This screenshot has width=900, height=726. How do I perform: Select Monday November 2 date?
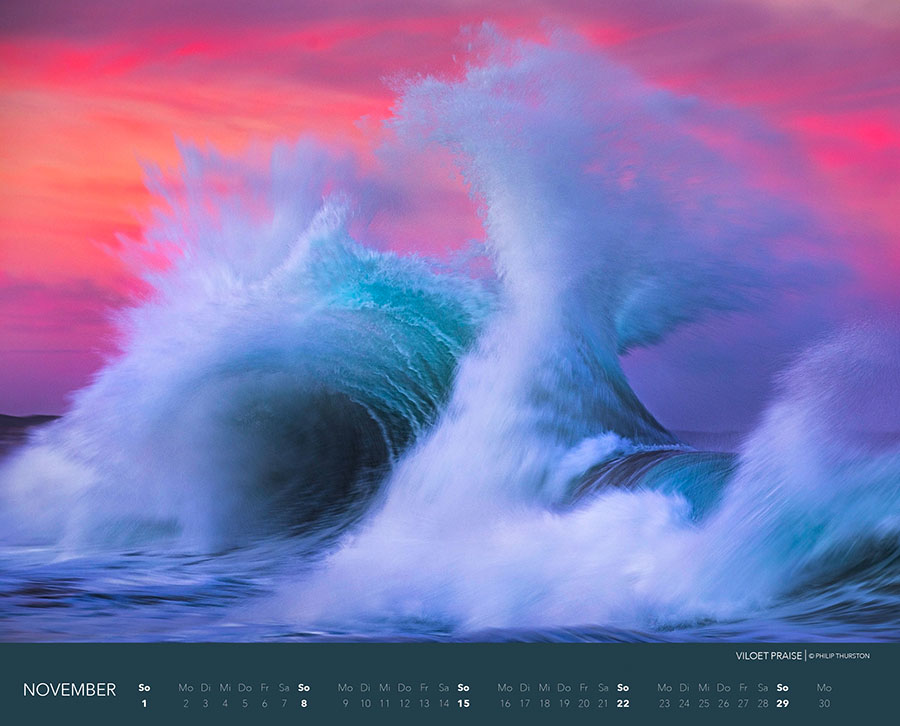click(x=185, y=704)
